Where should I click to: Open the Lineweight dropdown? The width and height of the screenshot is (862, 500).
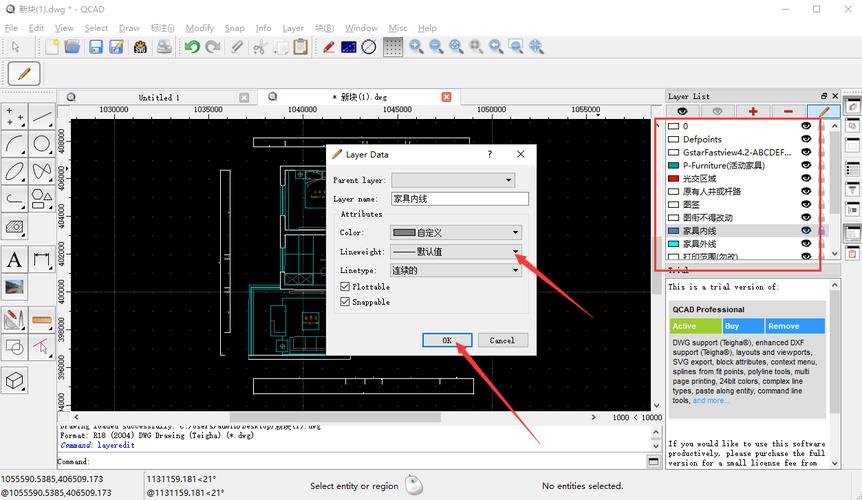456,252
